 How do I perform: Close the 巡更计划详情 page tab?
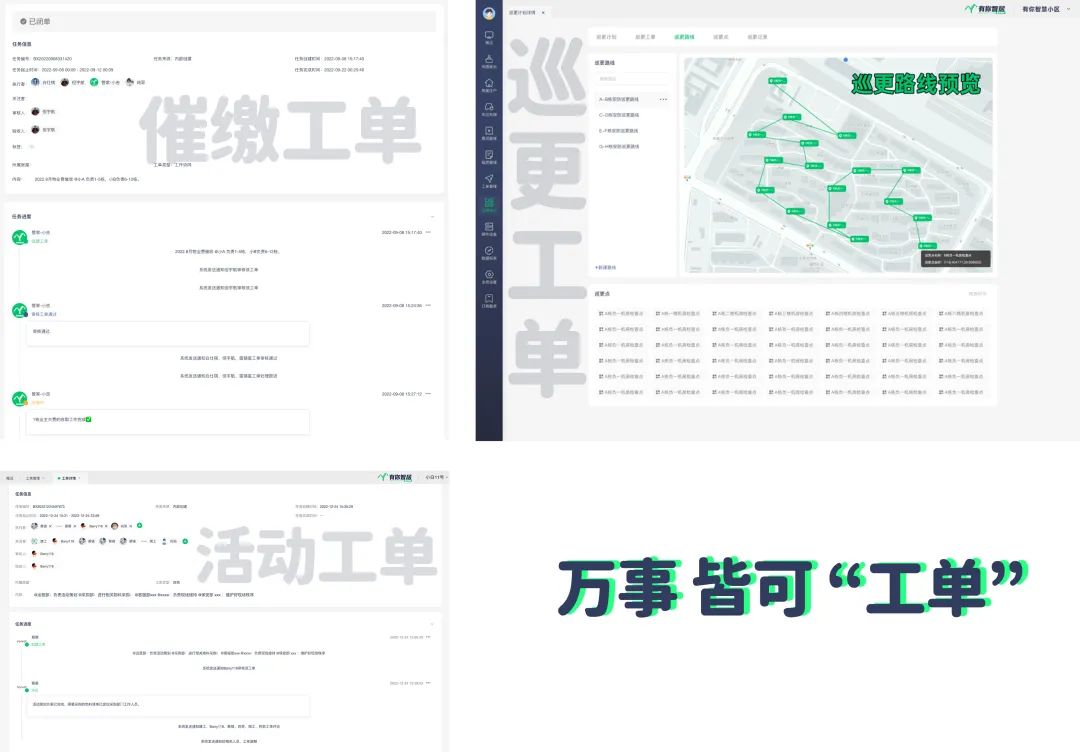(543, 12)
